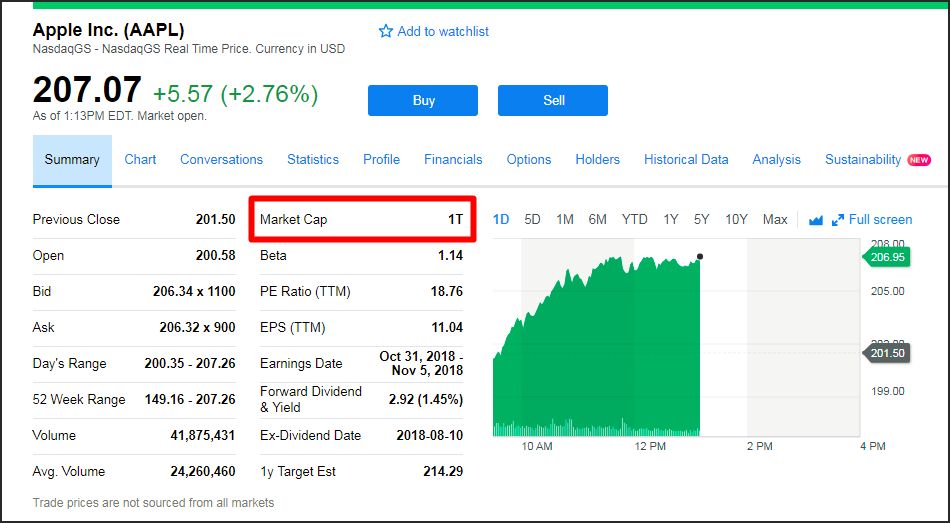This screenshot has height=523, width=950.
Task: Open the Conversations tab
Action: click(x=221, y=159)
